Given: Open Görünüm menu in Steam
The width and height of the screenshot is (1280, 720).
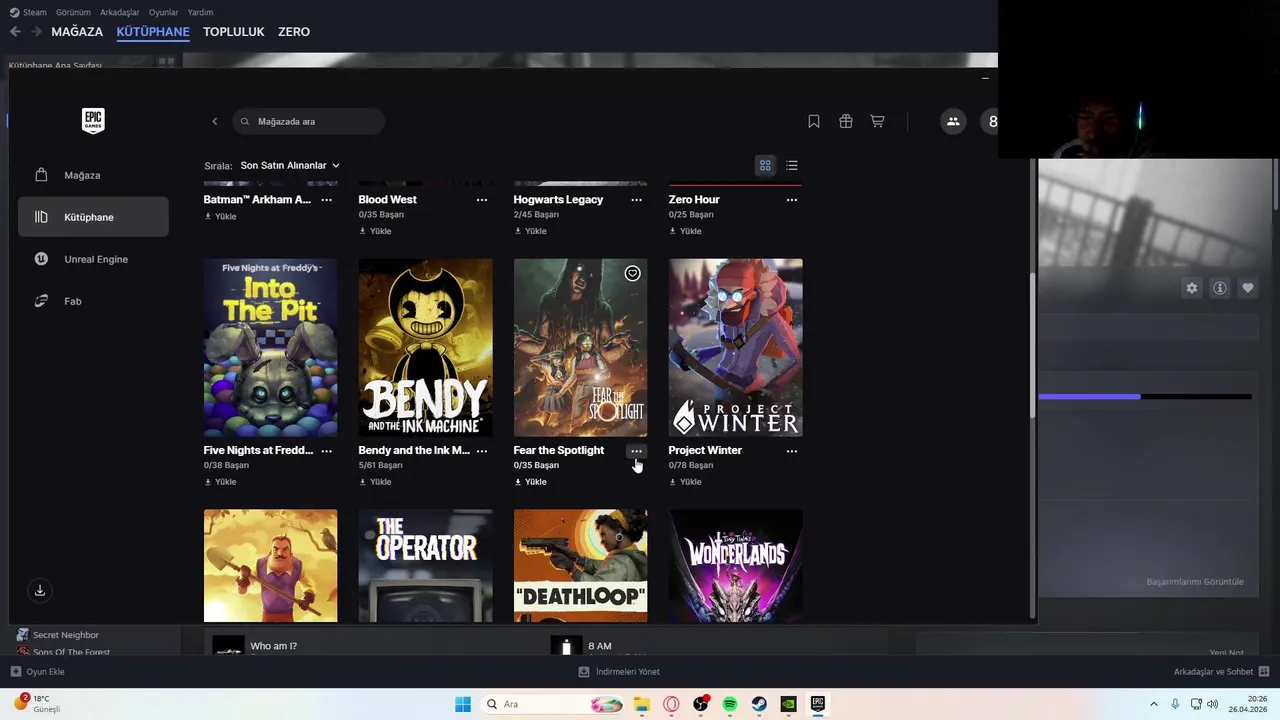Looking at the screenshot, I should pos(73,12).
